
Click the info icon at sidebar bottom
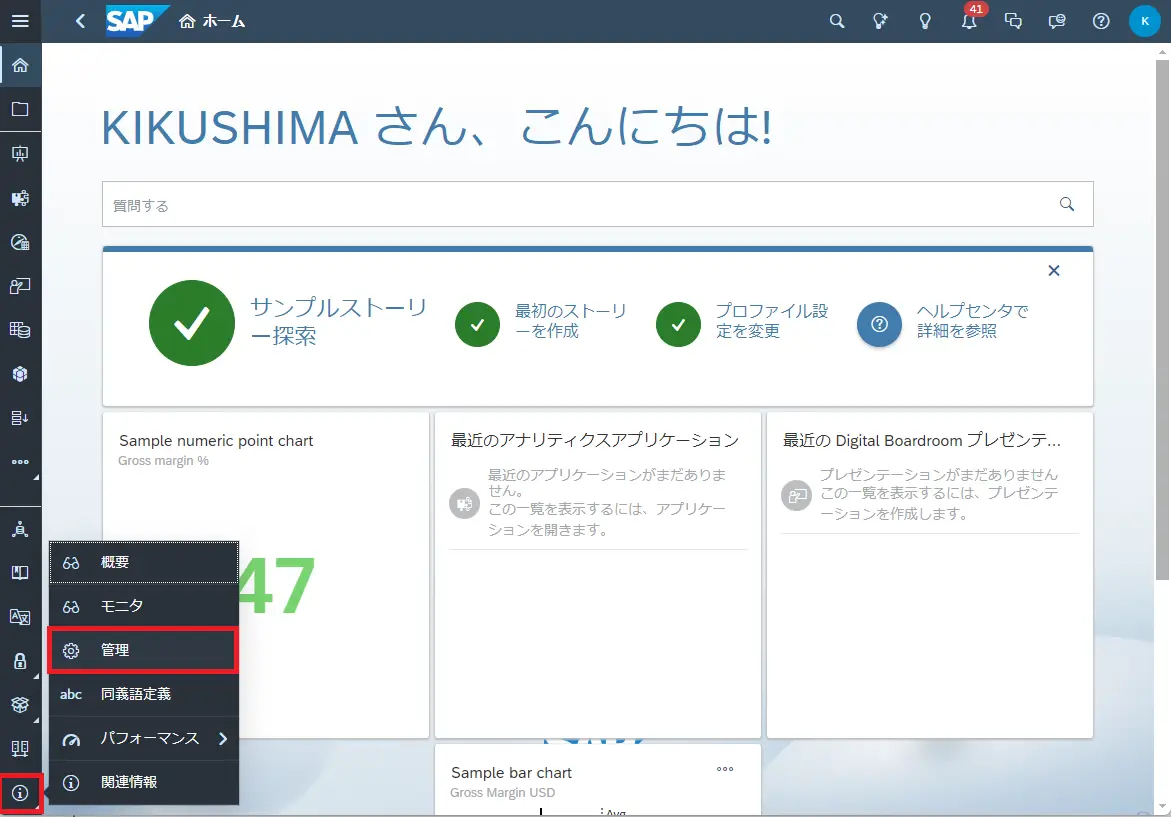(20, 793)
